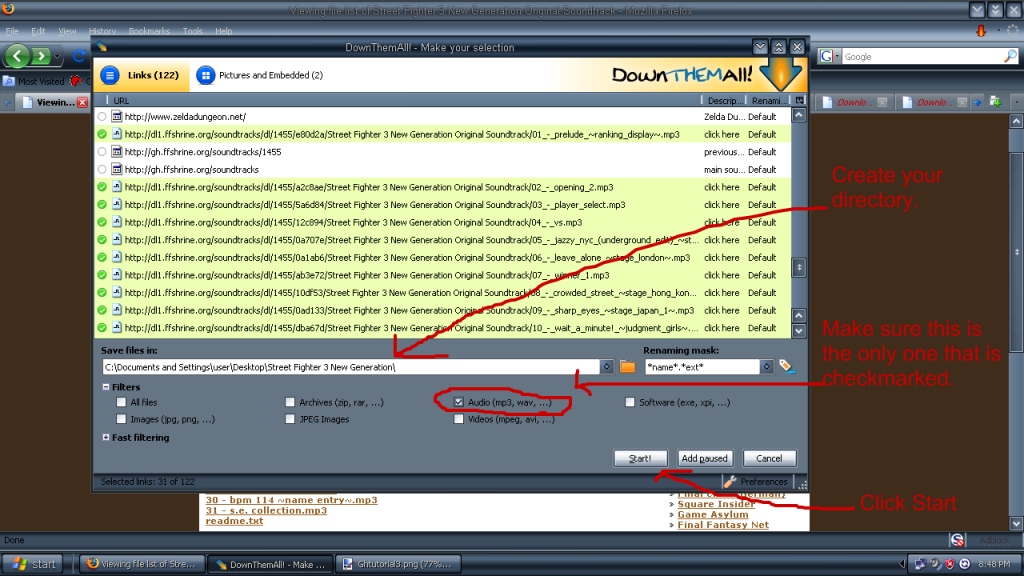Open the Preferences link
Screen dimensions: 1024x576
763,482
